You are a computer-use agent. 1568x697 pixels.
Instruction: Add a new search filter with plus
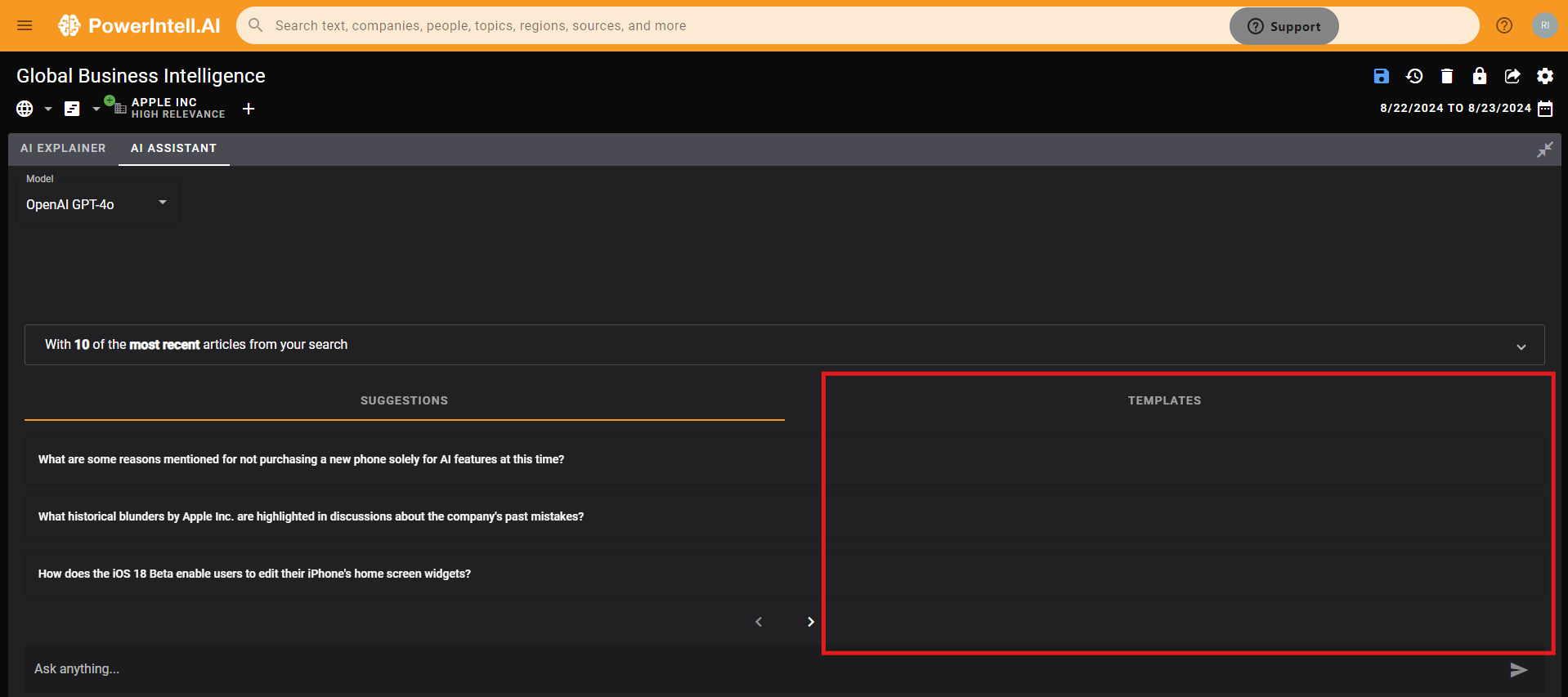(249, 109)
